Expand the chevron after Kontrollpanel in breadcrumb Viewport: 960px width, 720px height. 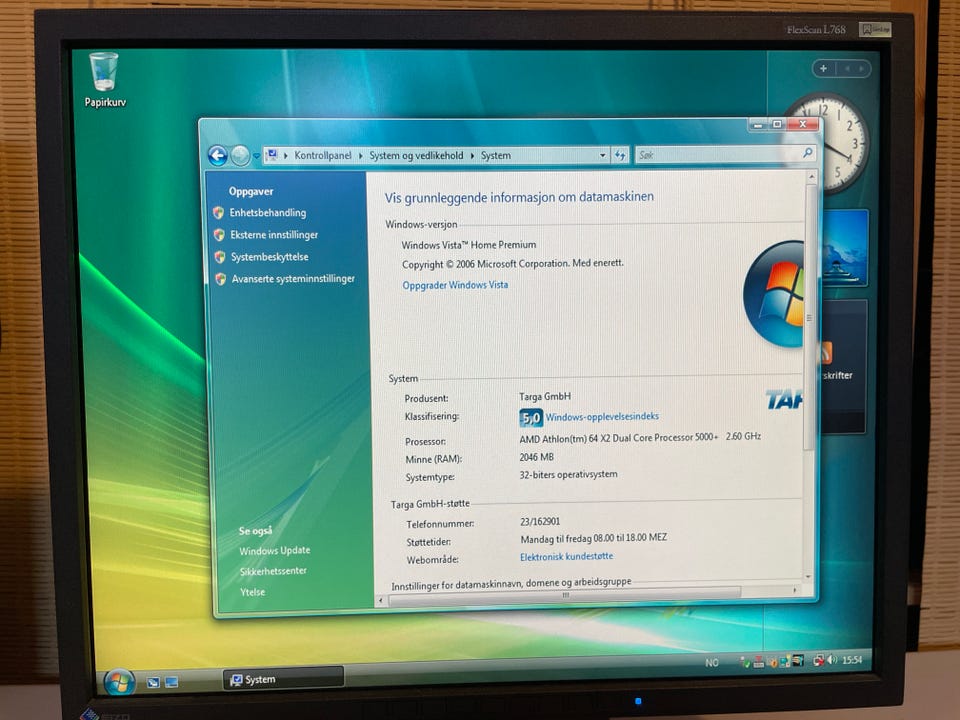click(x=361, y=156)
